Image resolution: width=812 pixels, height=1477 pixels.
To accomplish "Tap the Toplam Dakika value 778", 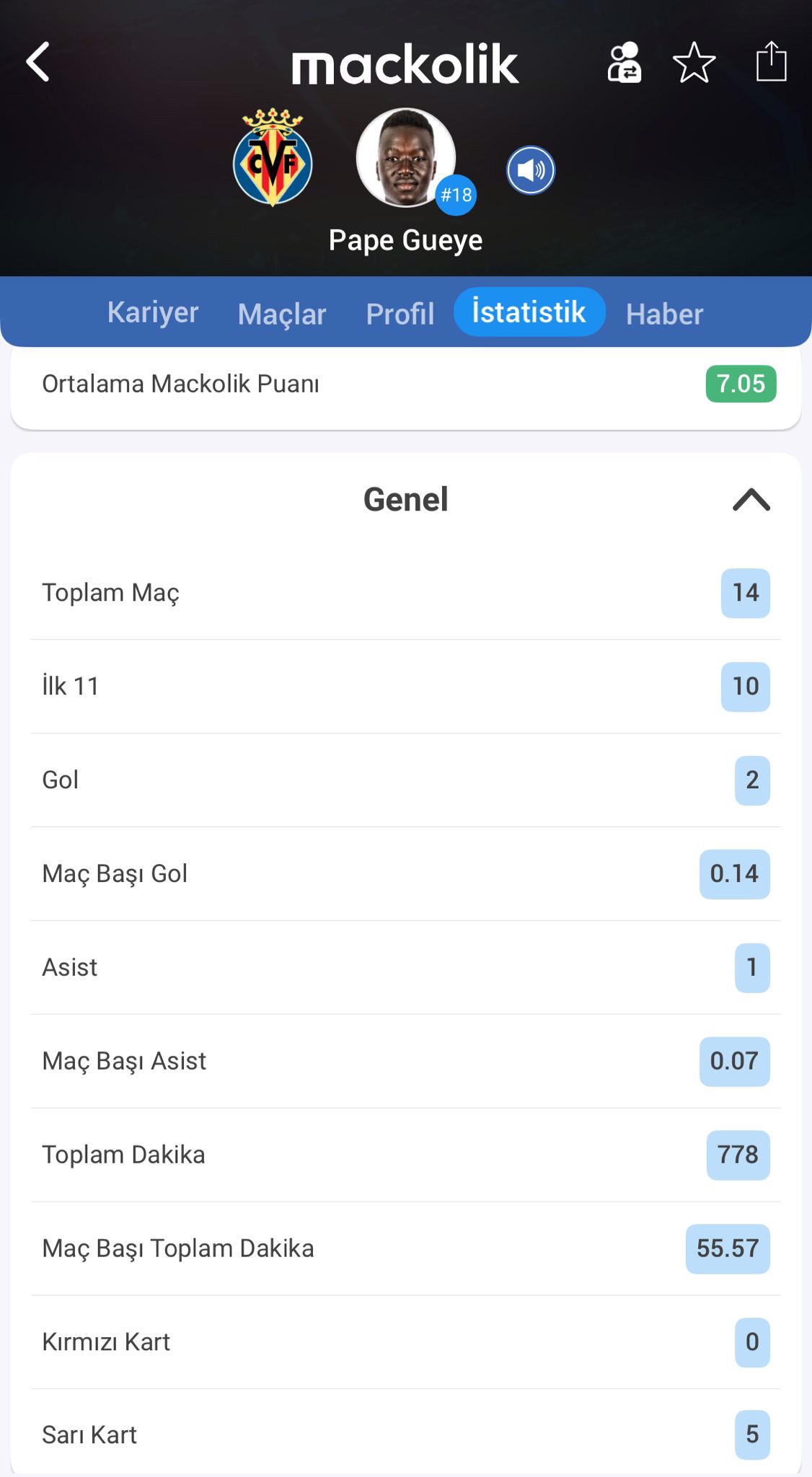I will tap(738, 1155).
